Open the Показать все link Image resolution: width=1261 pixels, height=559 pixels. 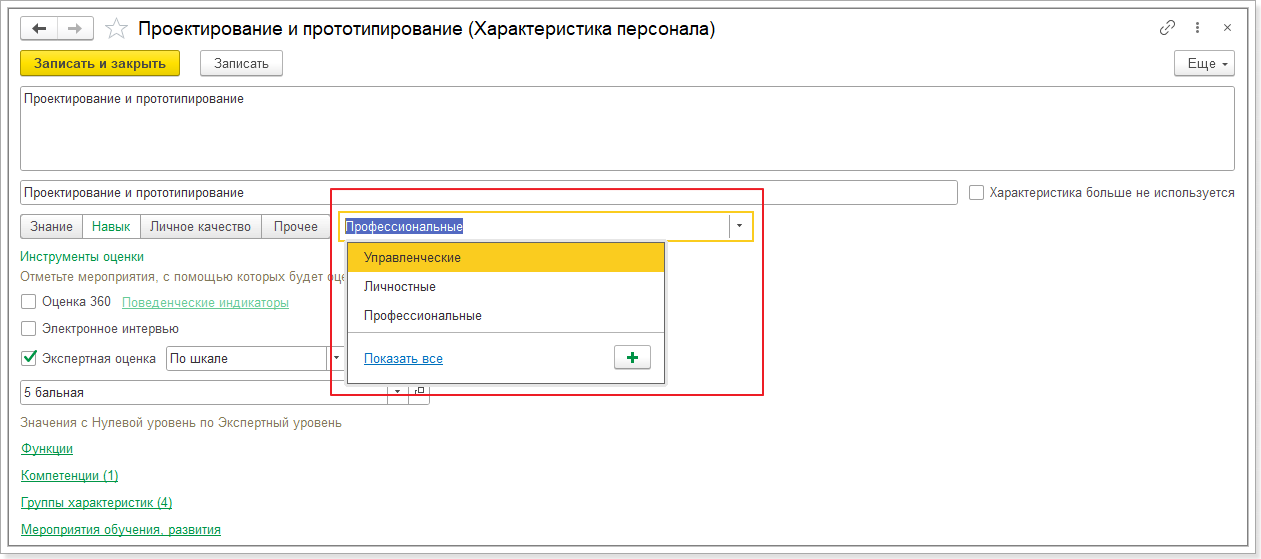403,359
